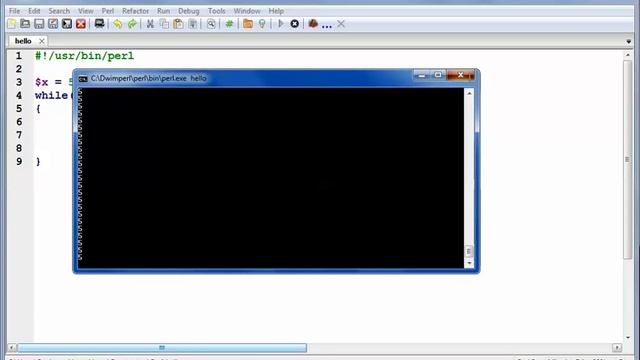Open the View menu
Screen dimensions: 640x360
pyautogui.click(x=86, y=11)
